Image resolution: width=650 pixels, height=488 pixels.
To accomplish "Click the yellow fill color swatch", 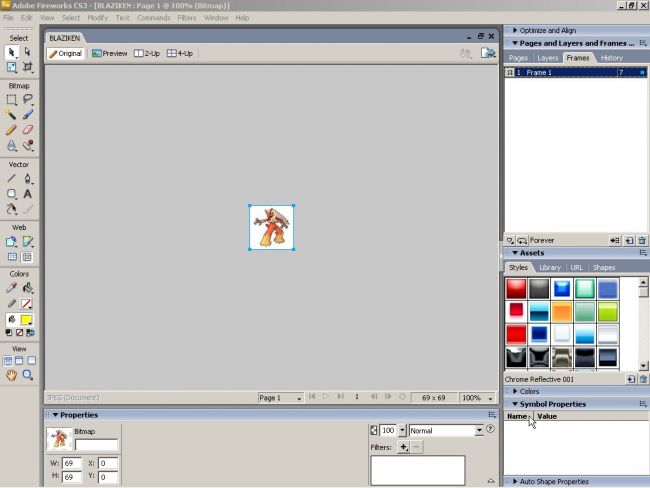I will (26, 320).
